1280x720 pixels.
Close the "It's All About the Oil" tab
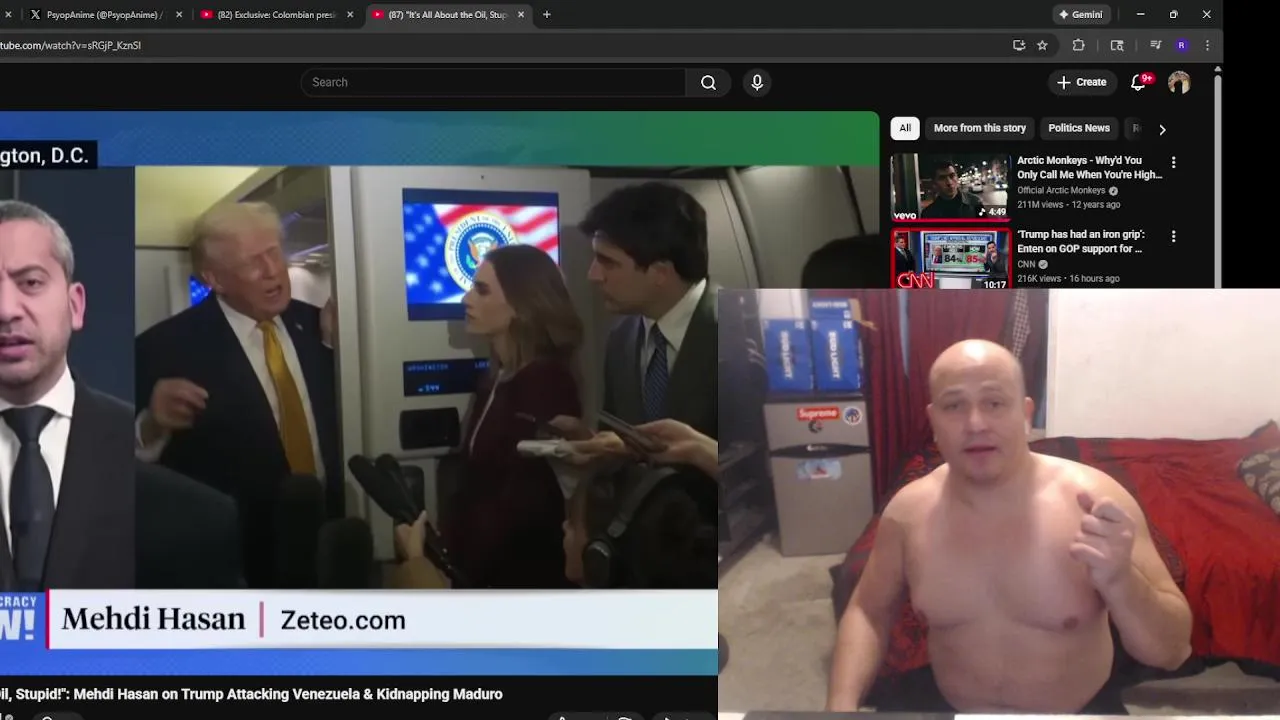coord(520,15)
